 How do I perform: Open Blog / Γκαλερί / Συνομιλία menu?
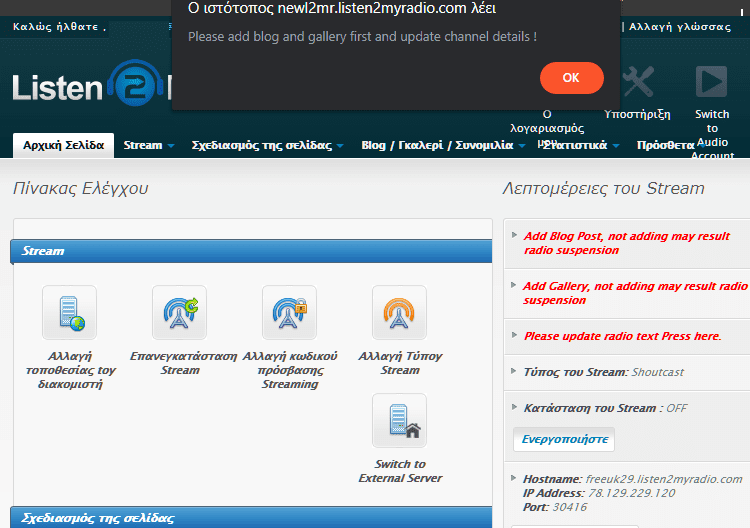pyautogui.click(x=443, y=145)
